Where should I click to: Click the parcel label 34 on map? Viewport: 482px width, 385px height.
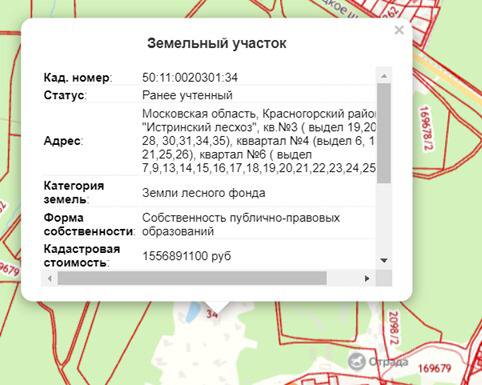[212, 314]
